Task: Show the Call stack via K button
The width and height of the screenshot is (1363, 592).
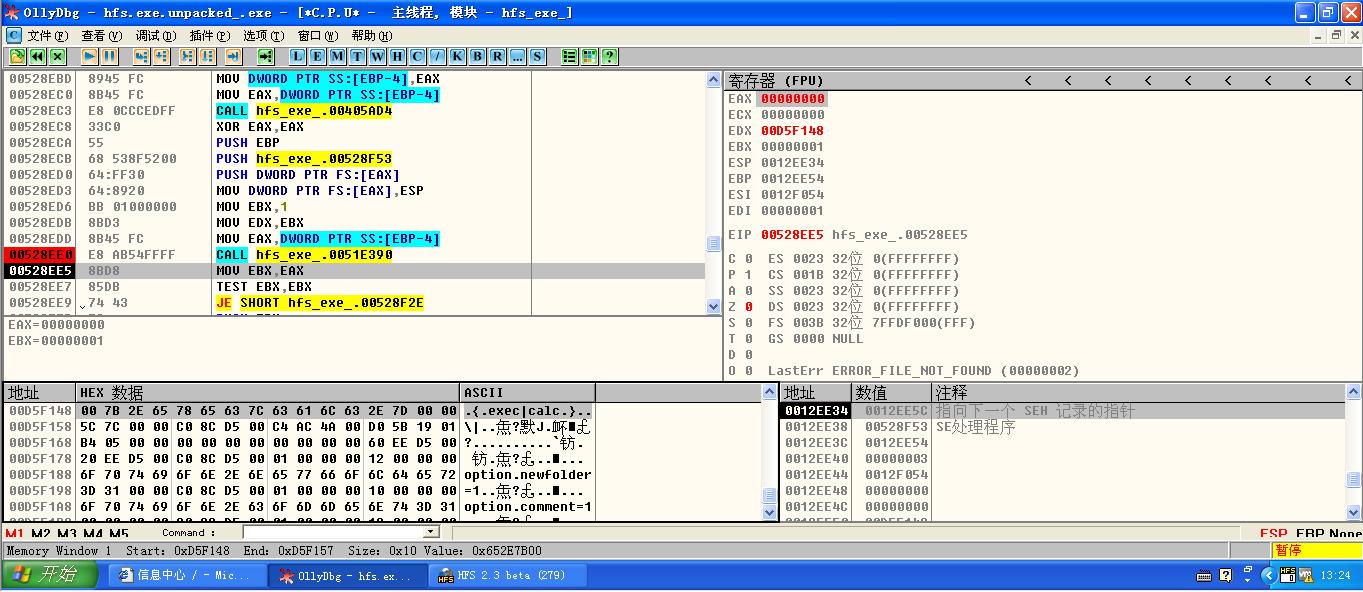Action: point(457,56)
